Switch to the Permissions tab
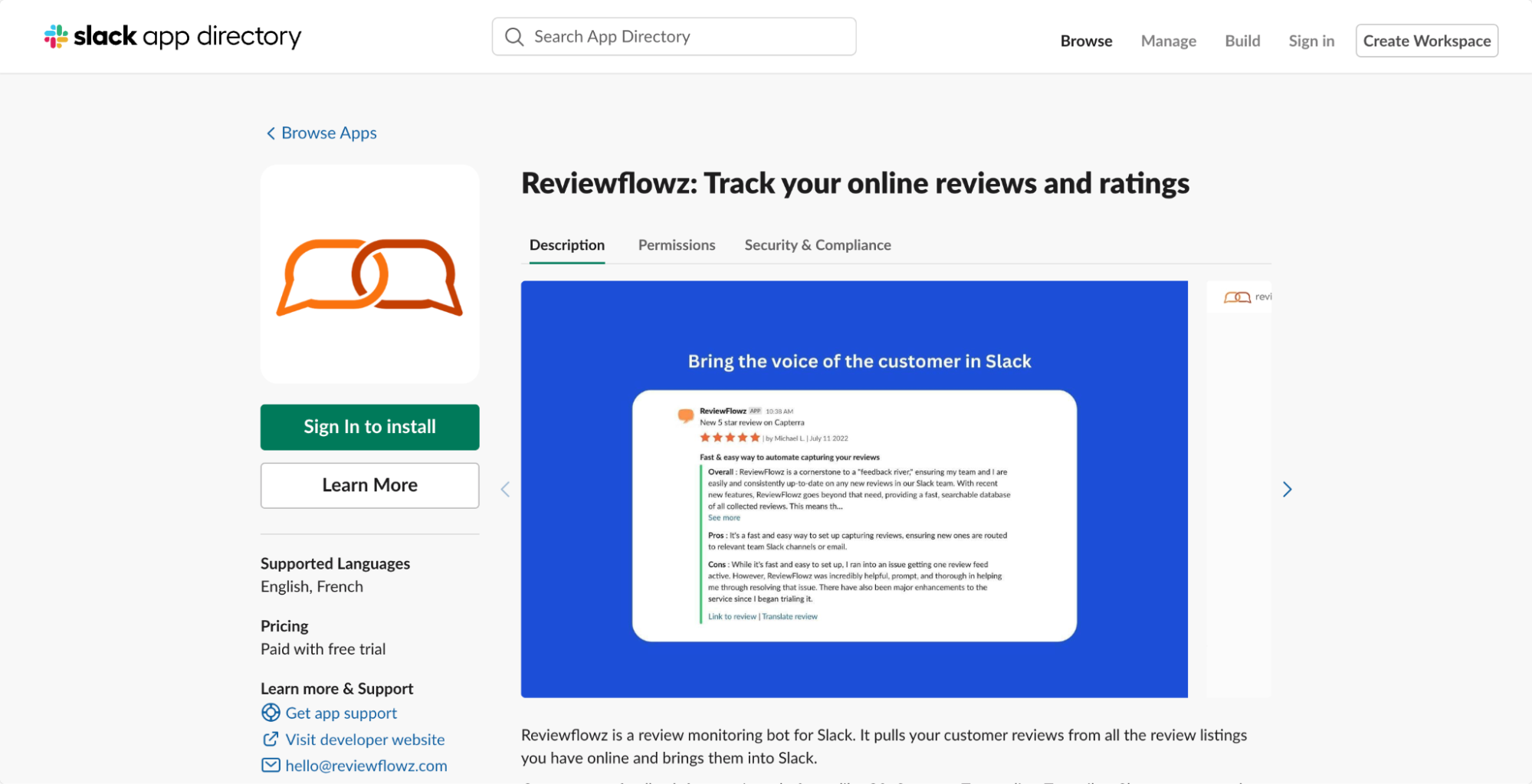Screen dimensions: 1532x784 [x=677, y=245]
